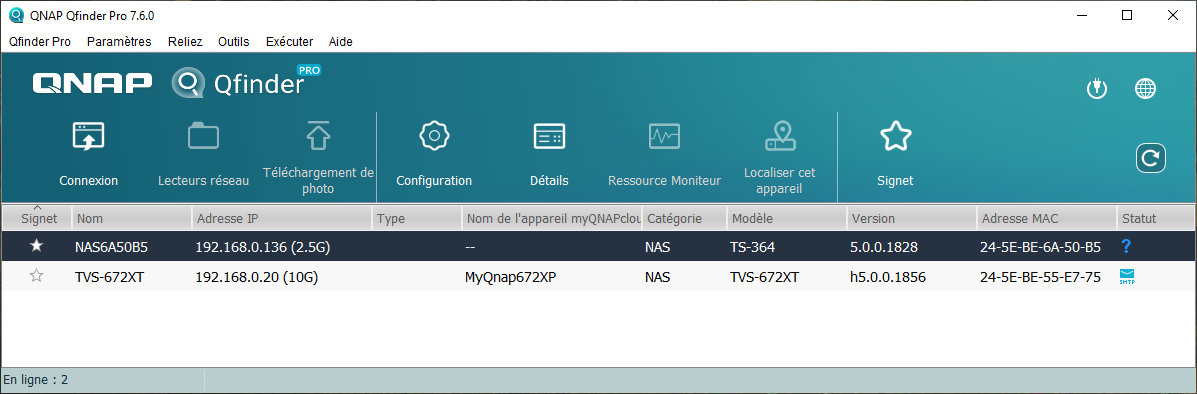Select the TVS-672XT device name cell
This screenshot has height=394, width=1197.
(x=109, y=277)
